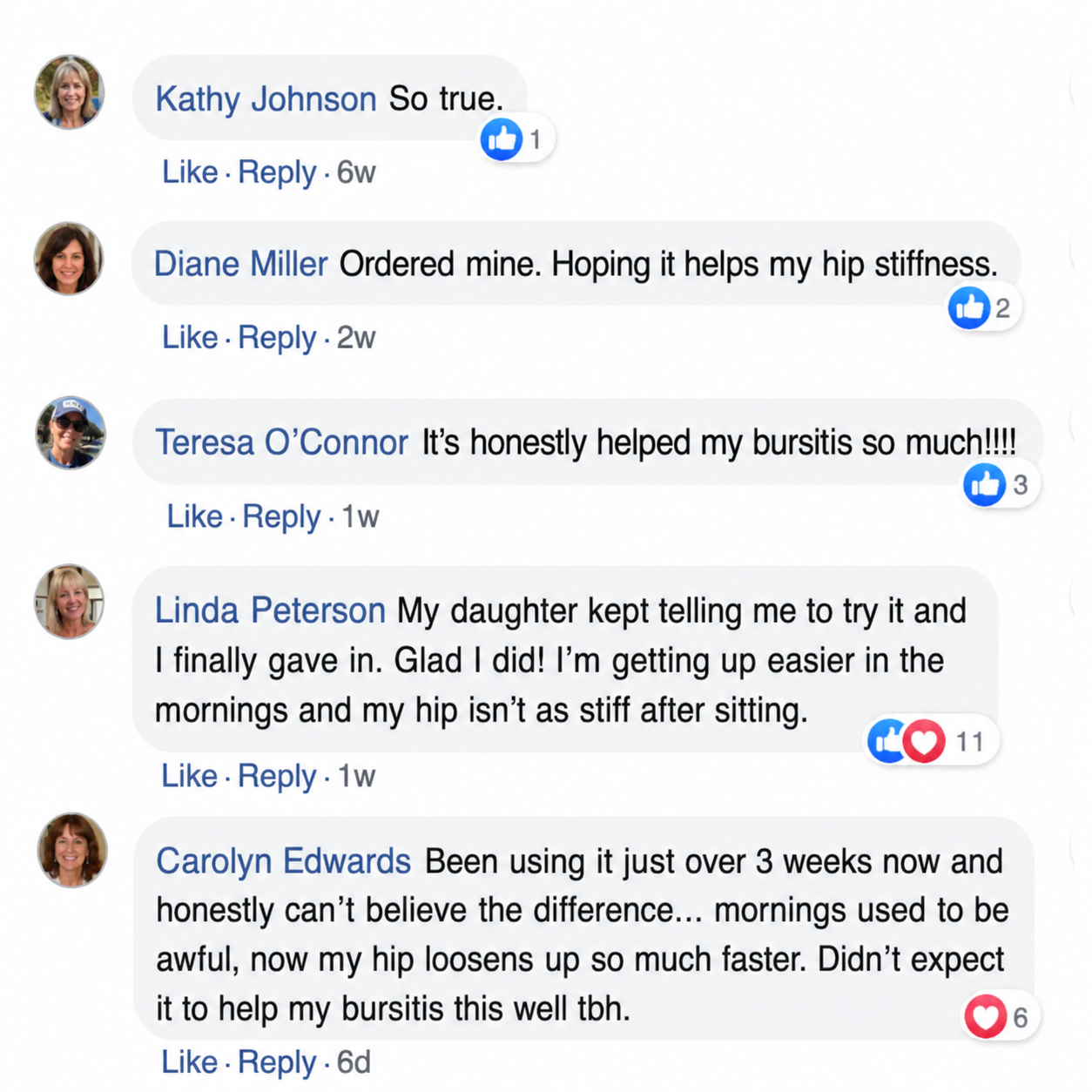Open Carolyn Edwards' name link
Viewport: 1092px width, 1092px height.
(x=283, y=861)
